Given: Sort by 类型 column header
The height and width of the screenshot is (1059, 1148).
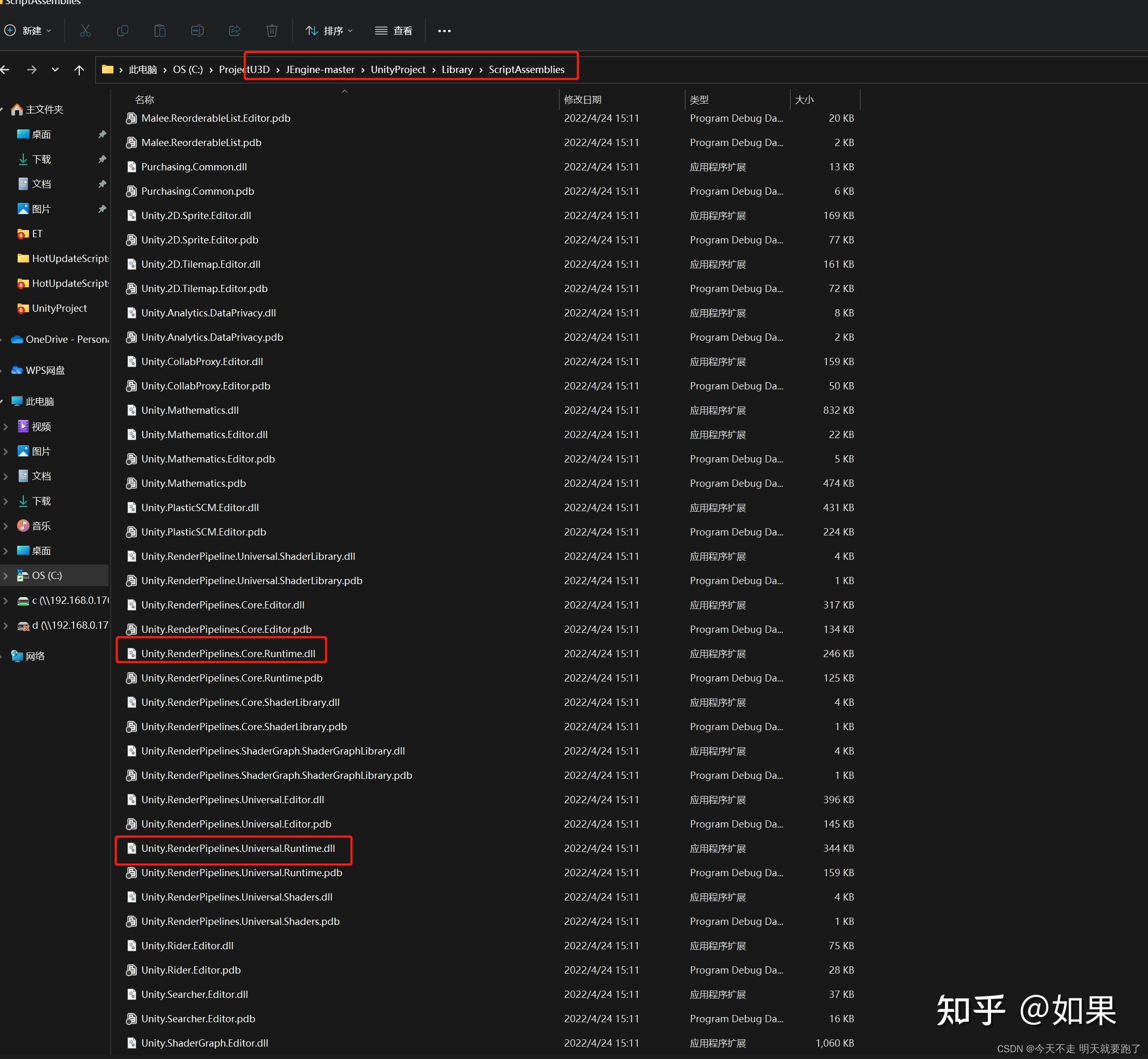Looking at the screenshot, I should [x=699, y=100].
